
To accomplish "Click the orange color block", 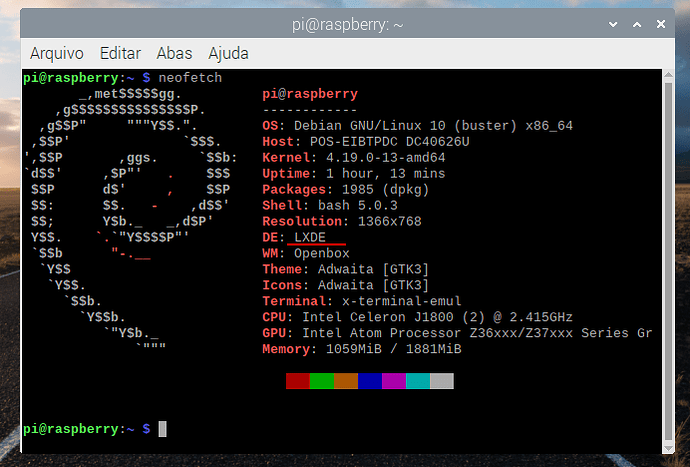I will point(345,381).
